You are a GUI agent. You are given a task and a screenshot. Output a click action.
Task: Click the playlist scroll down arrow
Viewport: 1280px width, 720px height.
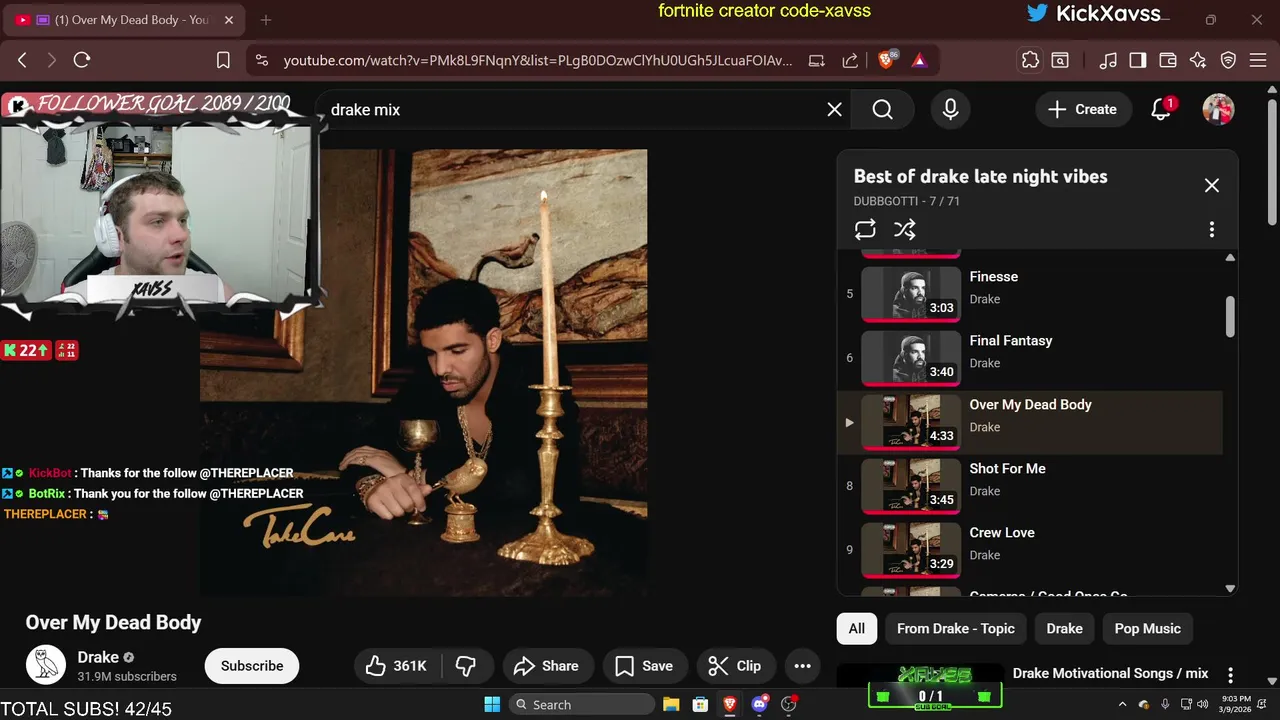1230,588
